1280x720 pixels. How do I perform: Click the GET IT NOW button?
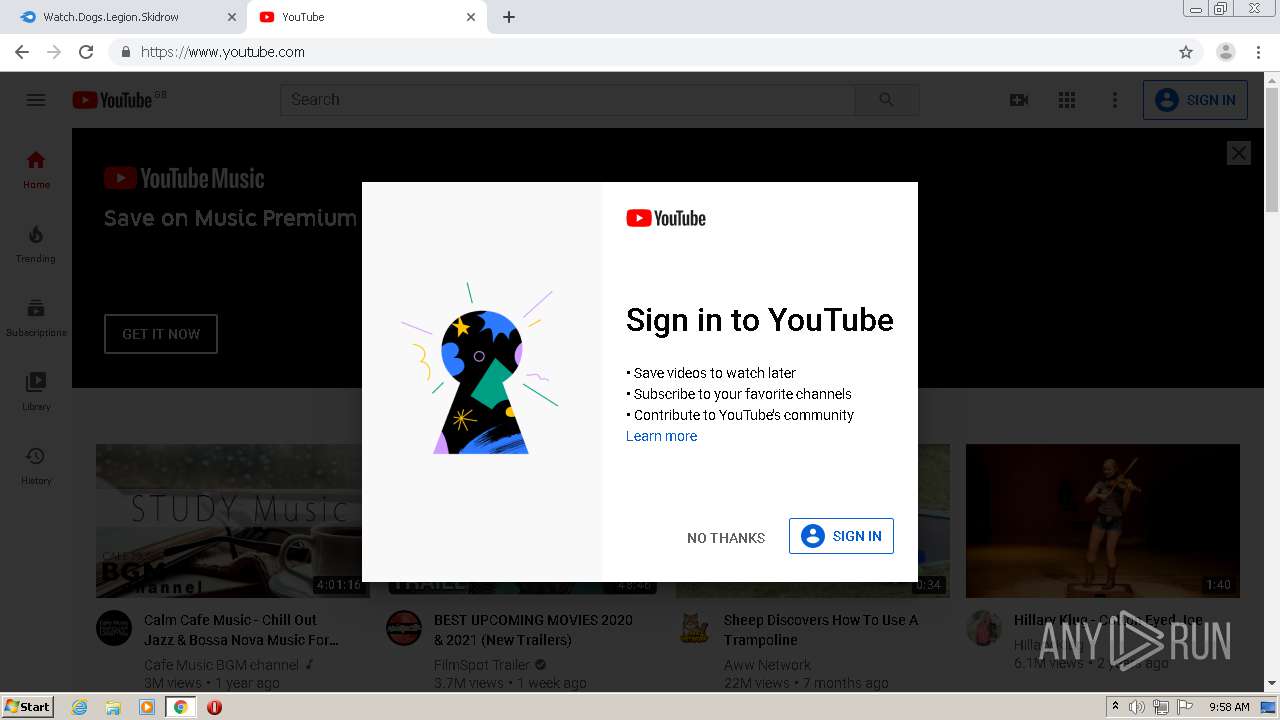coord(161,334)
